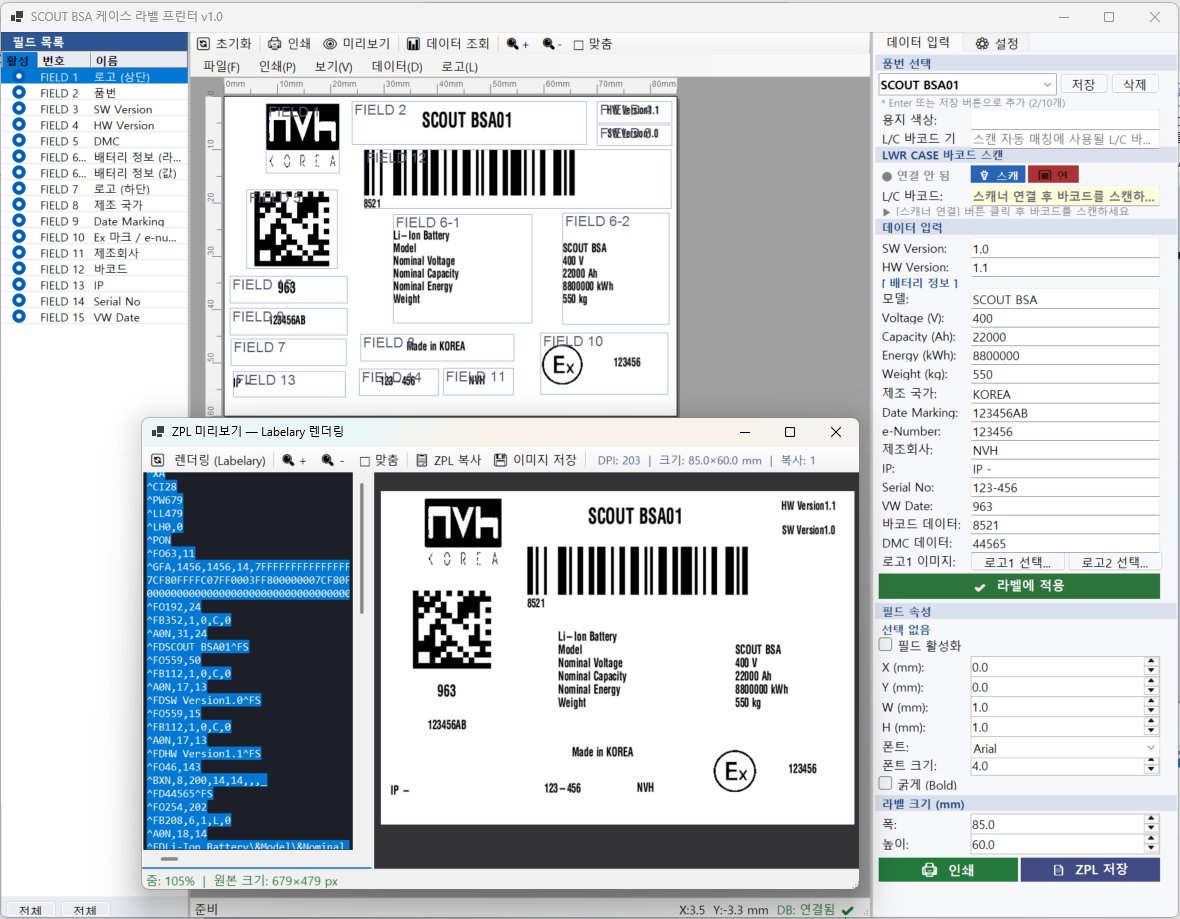Toggle active dot for FIELD 9 Date Marking
This screenshot has height=919, width=1180.
click(x=19, y=221)
